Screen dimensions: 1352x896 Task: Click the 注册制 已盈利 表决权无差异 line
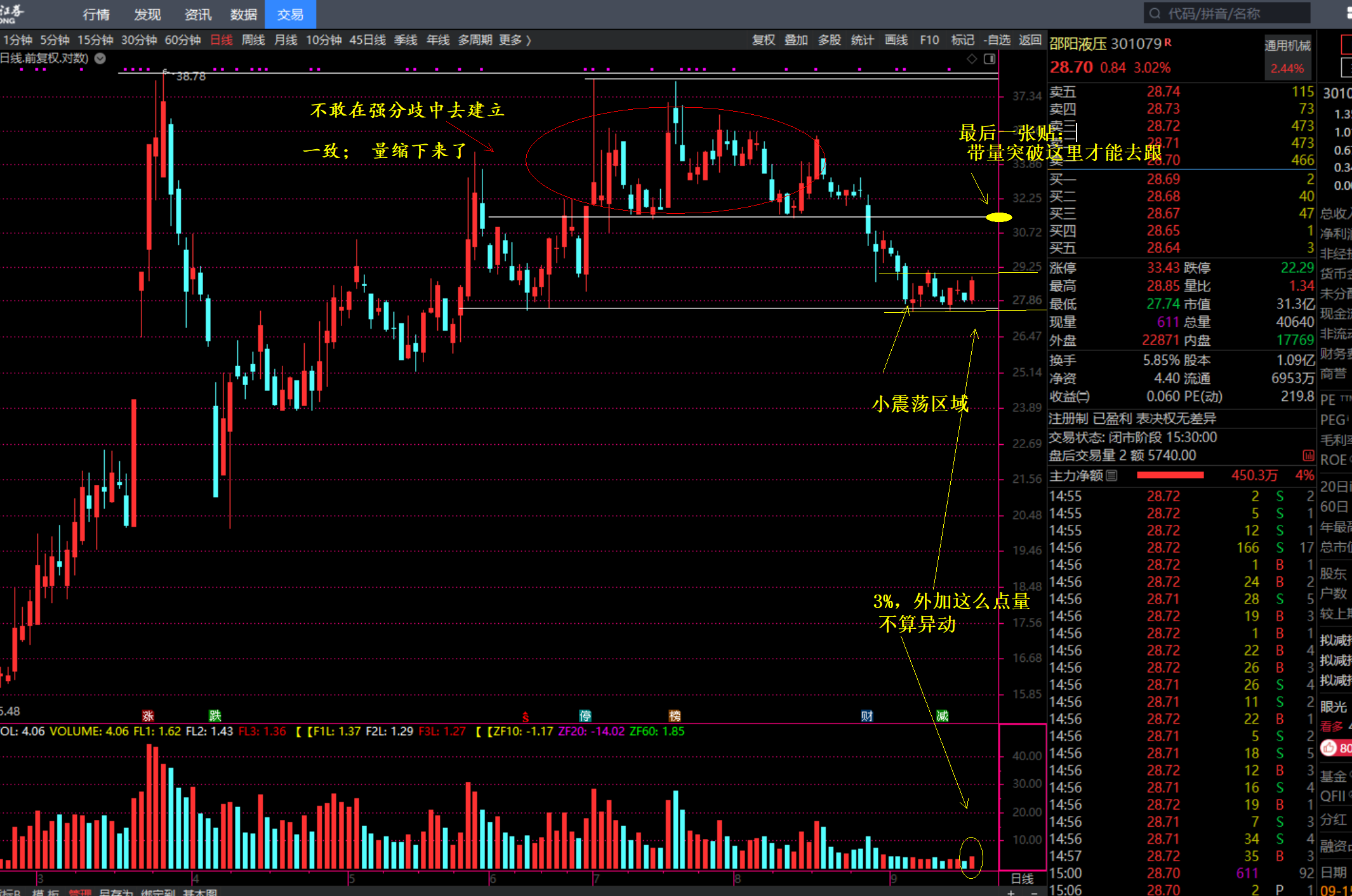[x=1132, y=419]
